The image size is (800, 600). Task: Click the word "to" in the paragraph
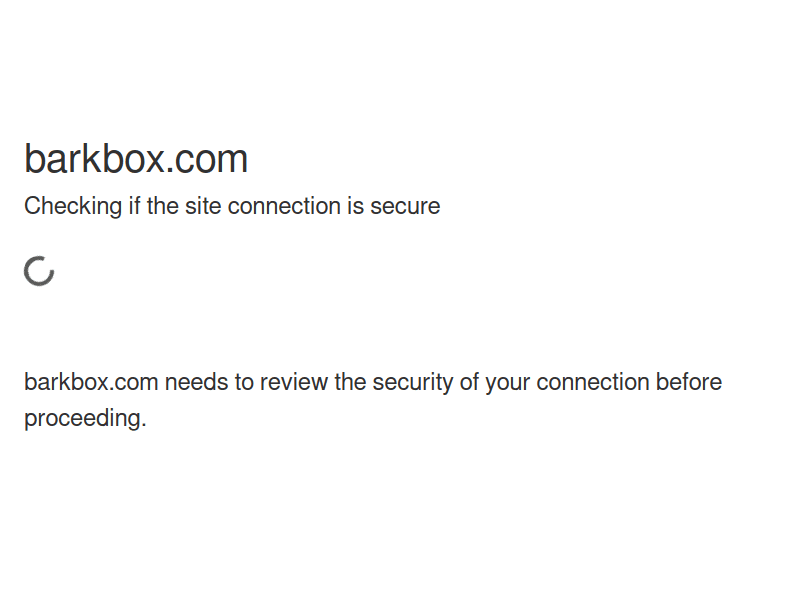click(244, 382)
